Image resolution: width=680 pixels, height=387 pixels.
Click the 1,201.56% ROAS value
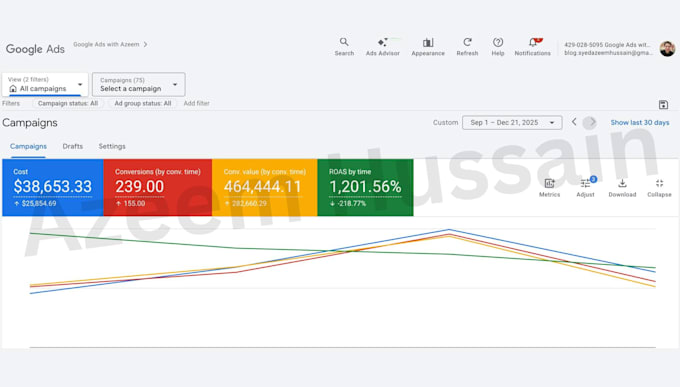[365, 187]
